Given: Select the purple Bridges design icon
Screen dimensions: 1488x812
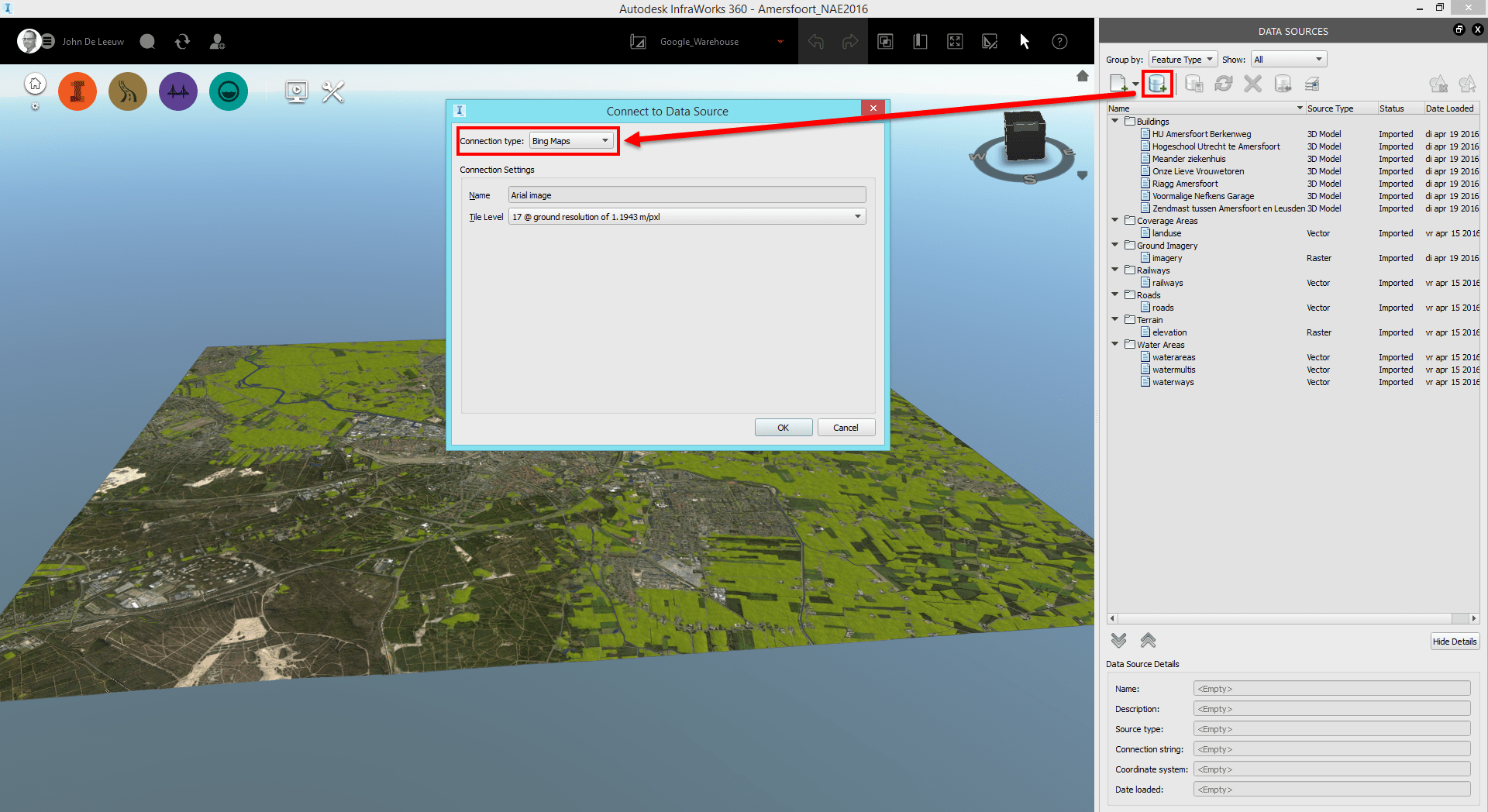Looking at the screenshot, I should [177, 91].
